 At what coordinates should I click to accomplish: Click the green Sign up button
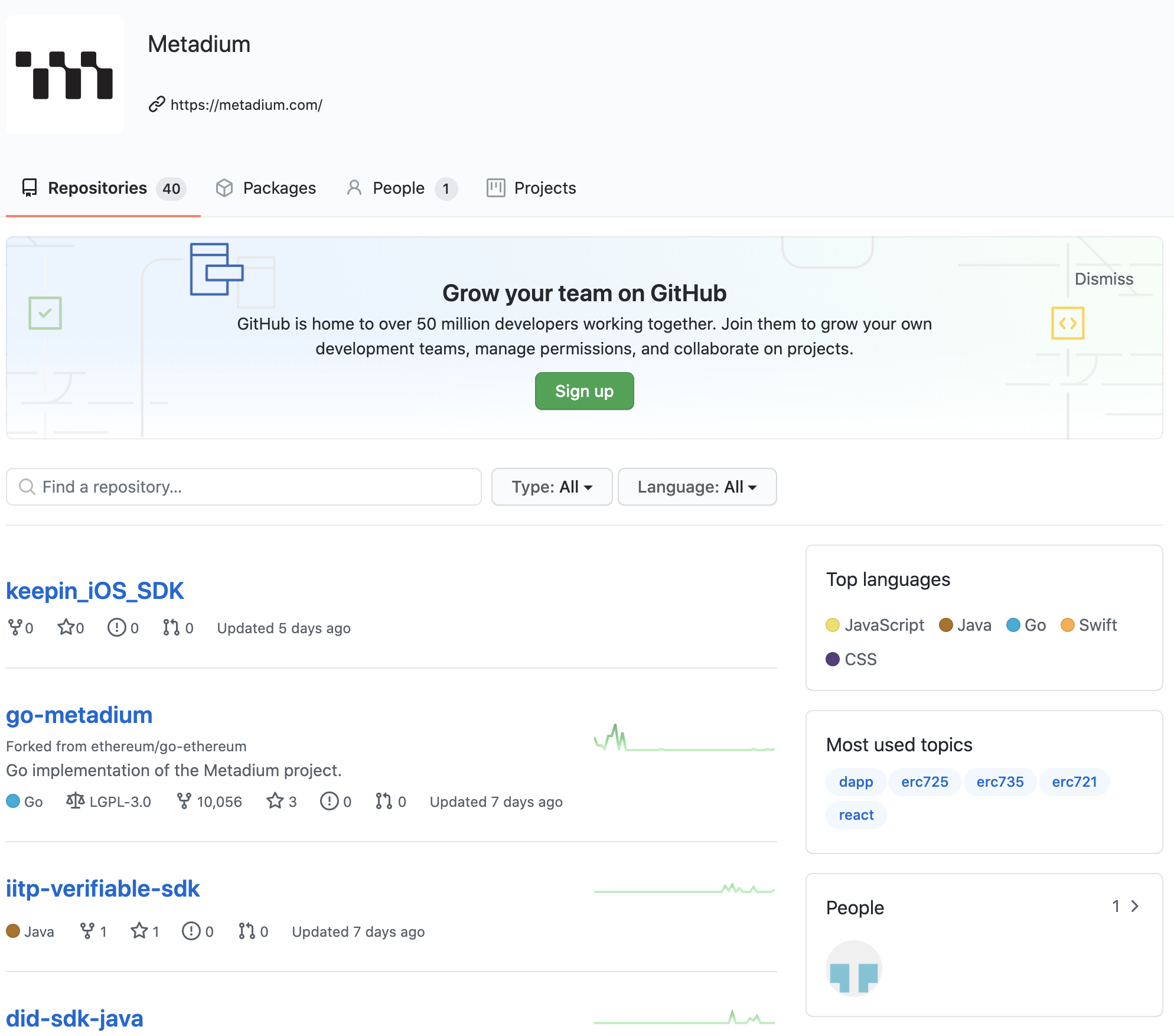click(x=584, y=391)
